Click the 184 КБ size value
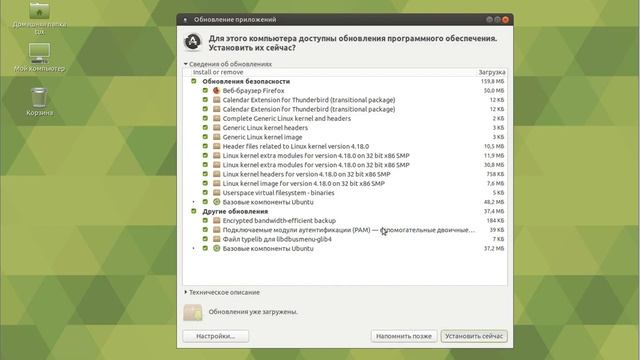Image resolution: width=640 pixels, height=360 pixels. 495,220
